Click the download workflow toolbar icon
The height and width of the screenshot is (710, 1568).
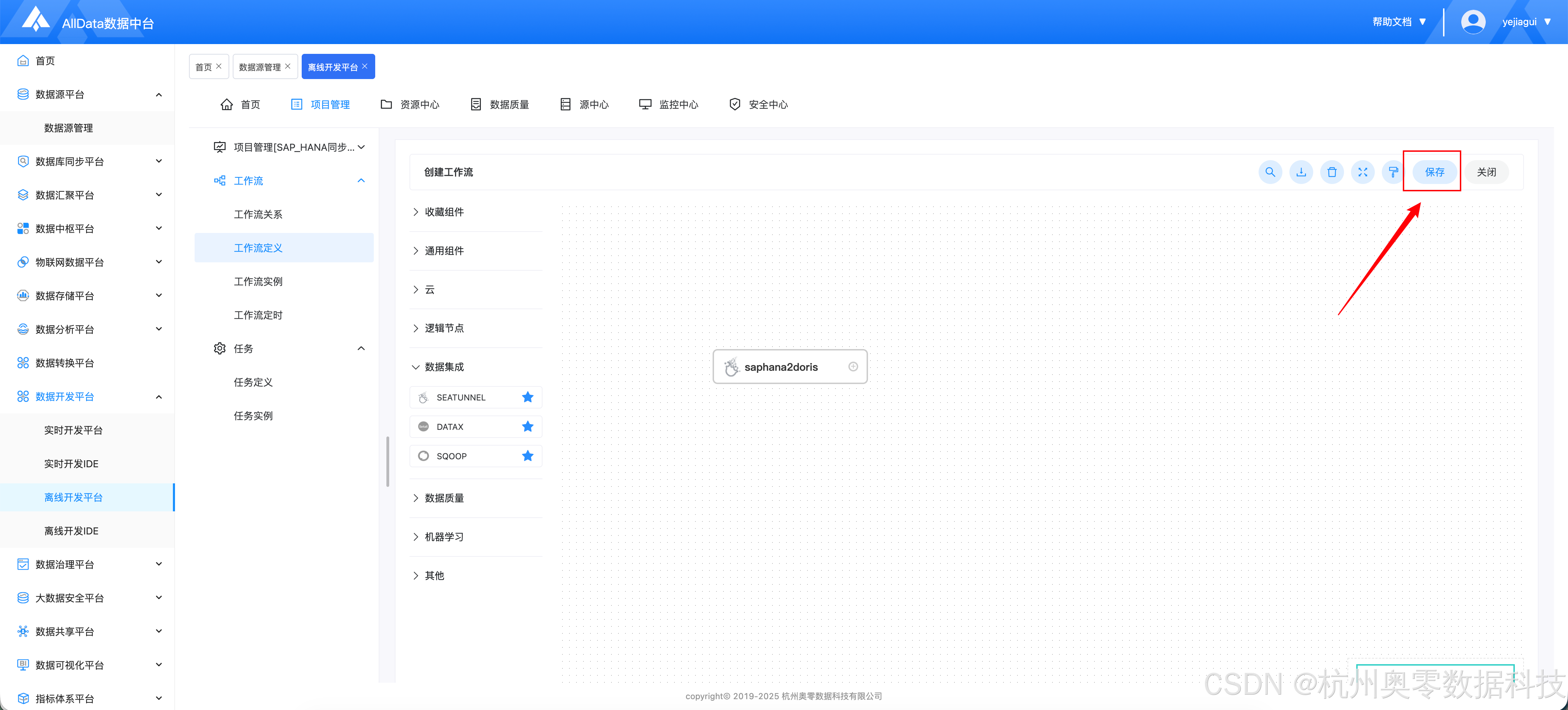click(1301, 172)
